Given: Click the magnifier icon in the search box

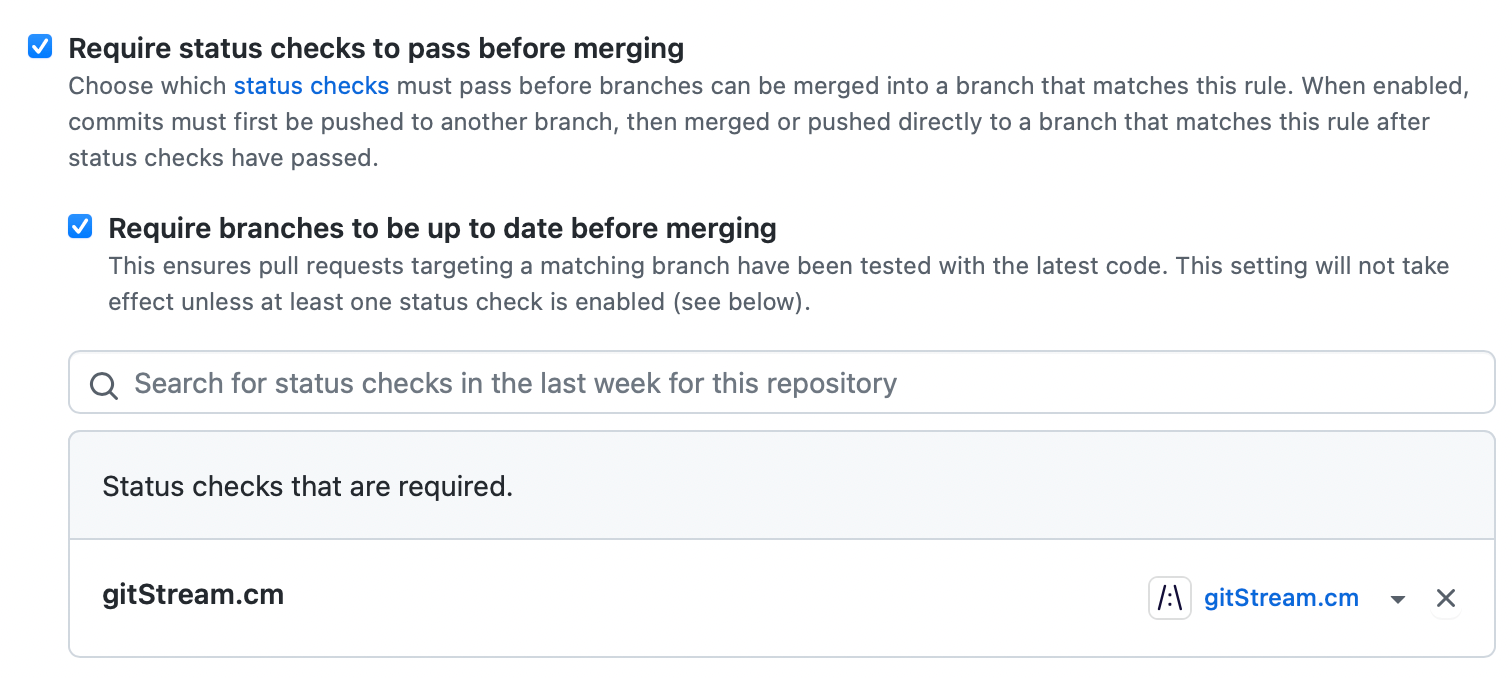Looking at the screenshot, I should coord(104,385).
